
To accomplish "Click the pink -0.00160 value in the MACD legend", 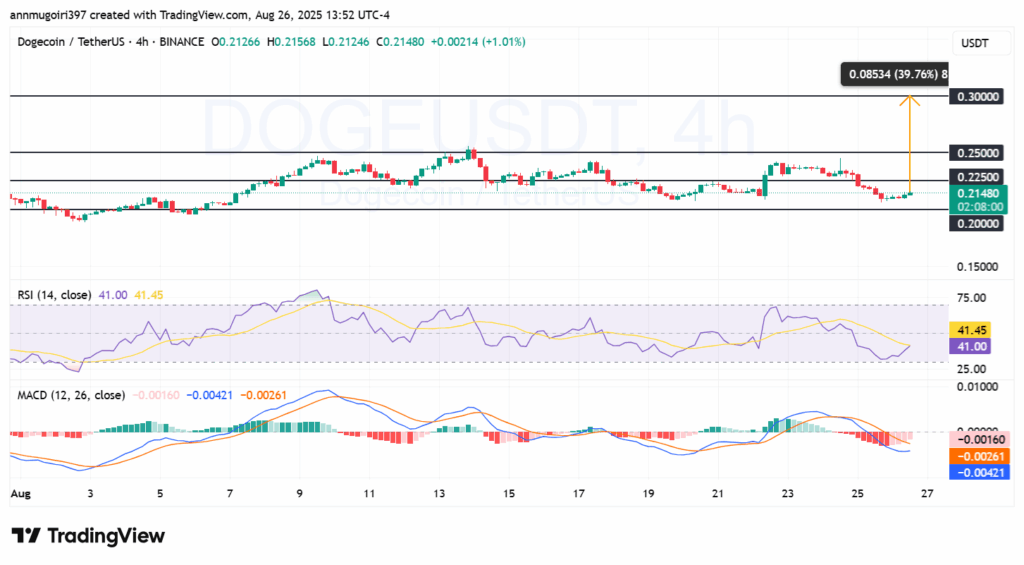I will pos(156,395).
